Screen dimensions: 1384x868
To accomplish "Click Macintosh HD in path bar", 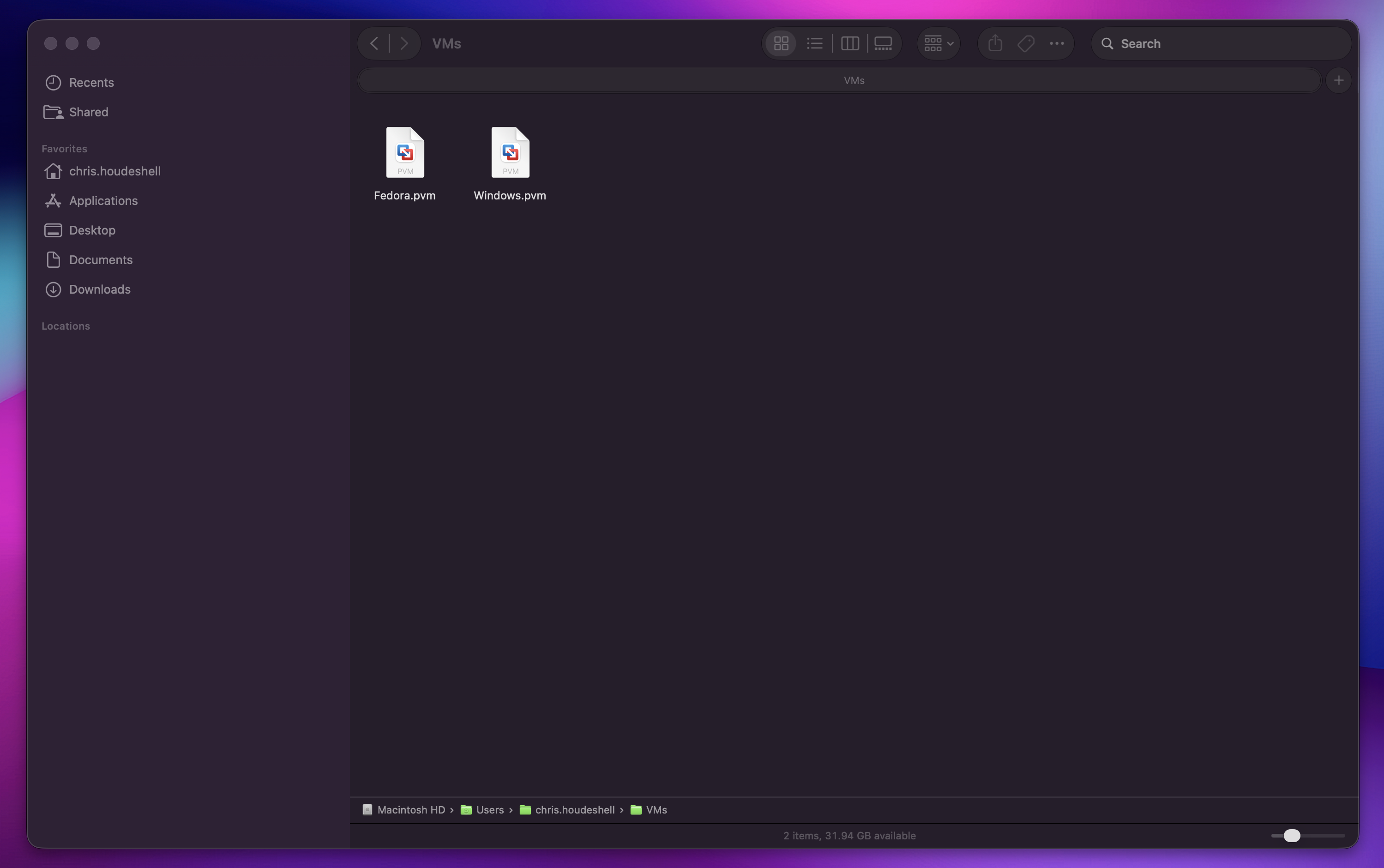I will [x=404, y=810].
